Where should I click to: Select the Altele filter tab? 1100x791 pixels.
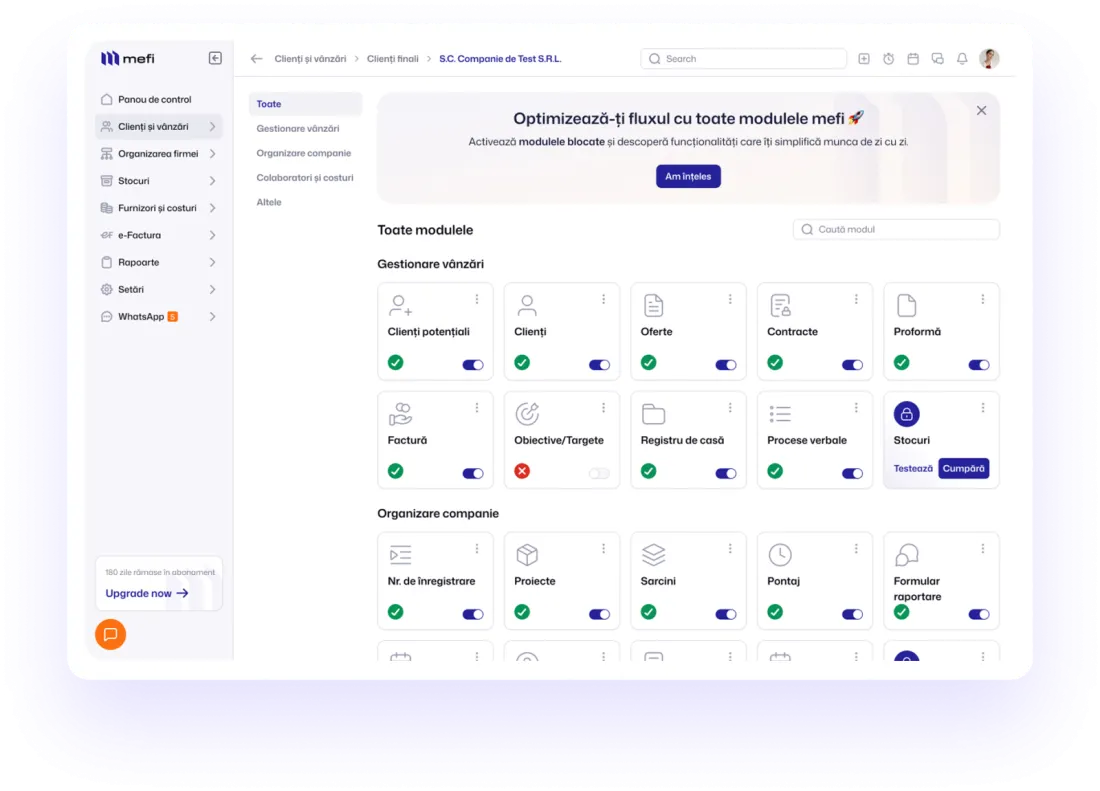269,202
